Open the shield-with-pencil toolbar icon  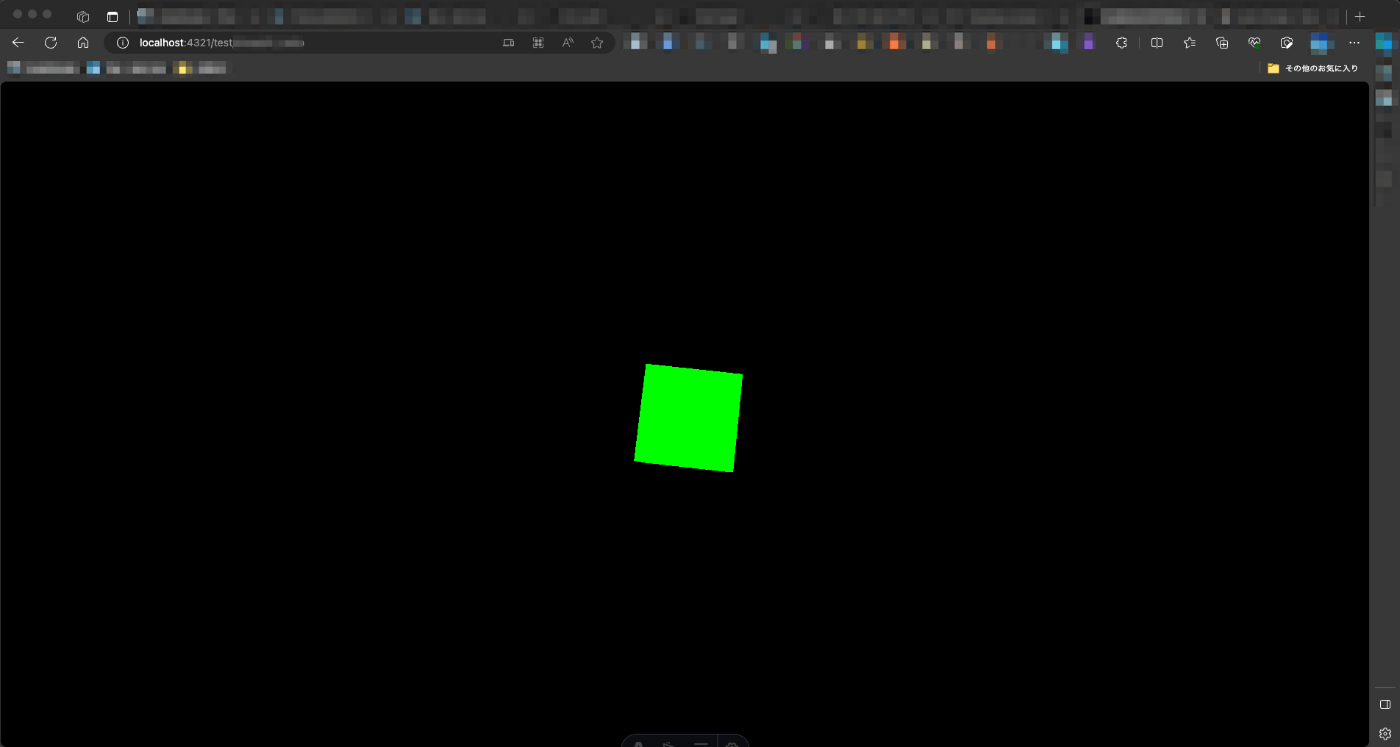pyautogui.click(x=1287, y=43)
